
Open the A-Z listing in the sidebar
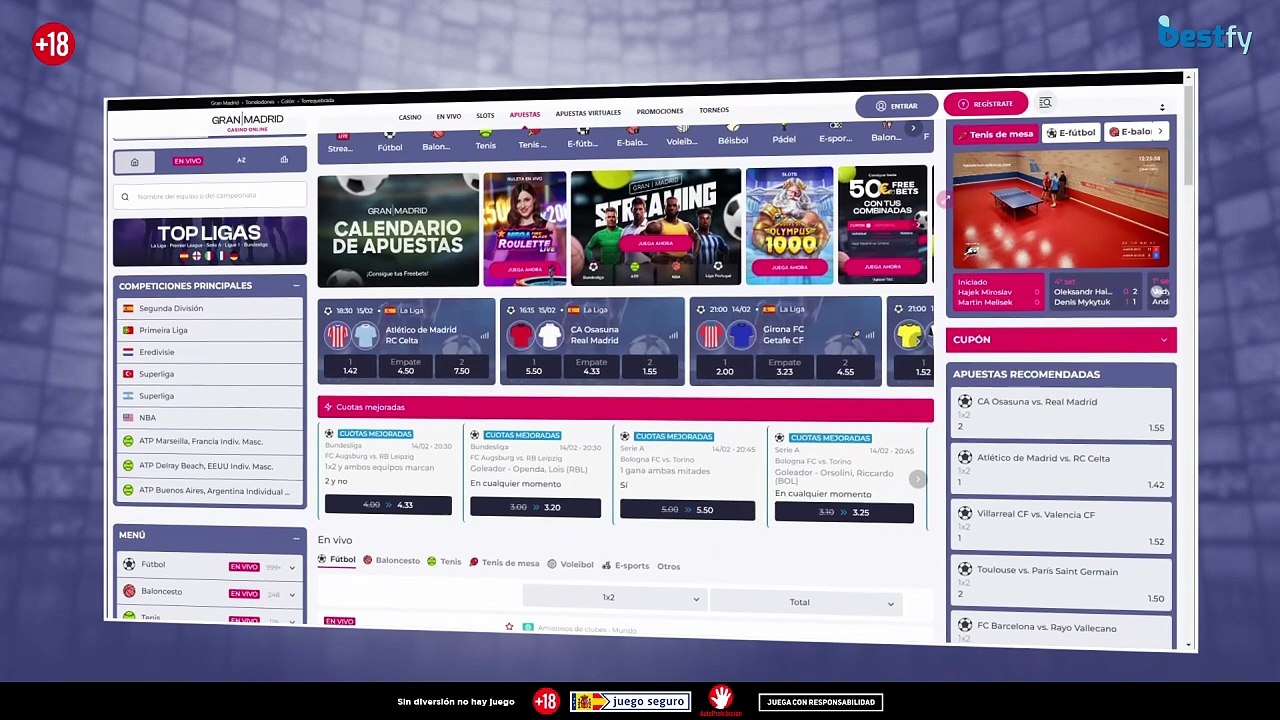(x=241, y=160)
